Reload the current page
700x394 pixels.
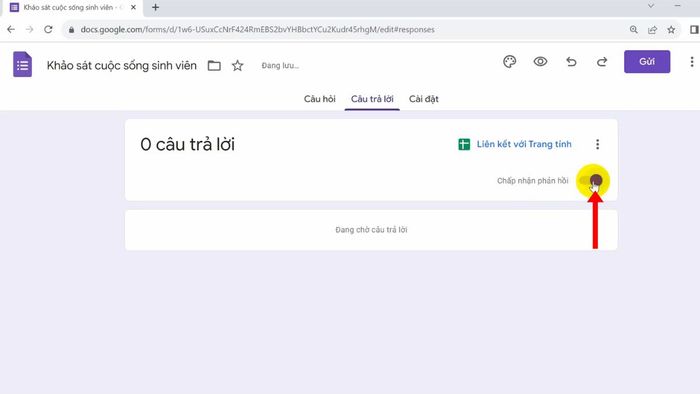(x=48, y=29)
